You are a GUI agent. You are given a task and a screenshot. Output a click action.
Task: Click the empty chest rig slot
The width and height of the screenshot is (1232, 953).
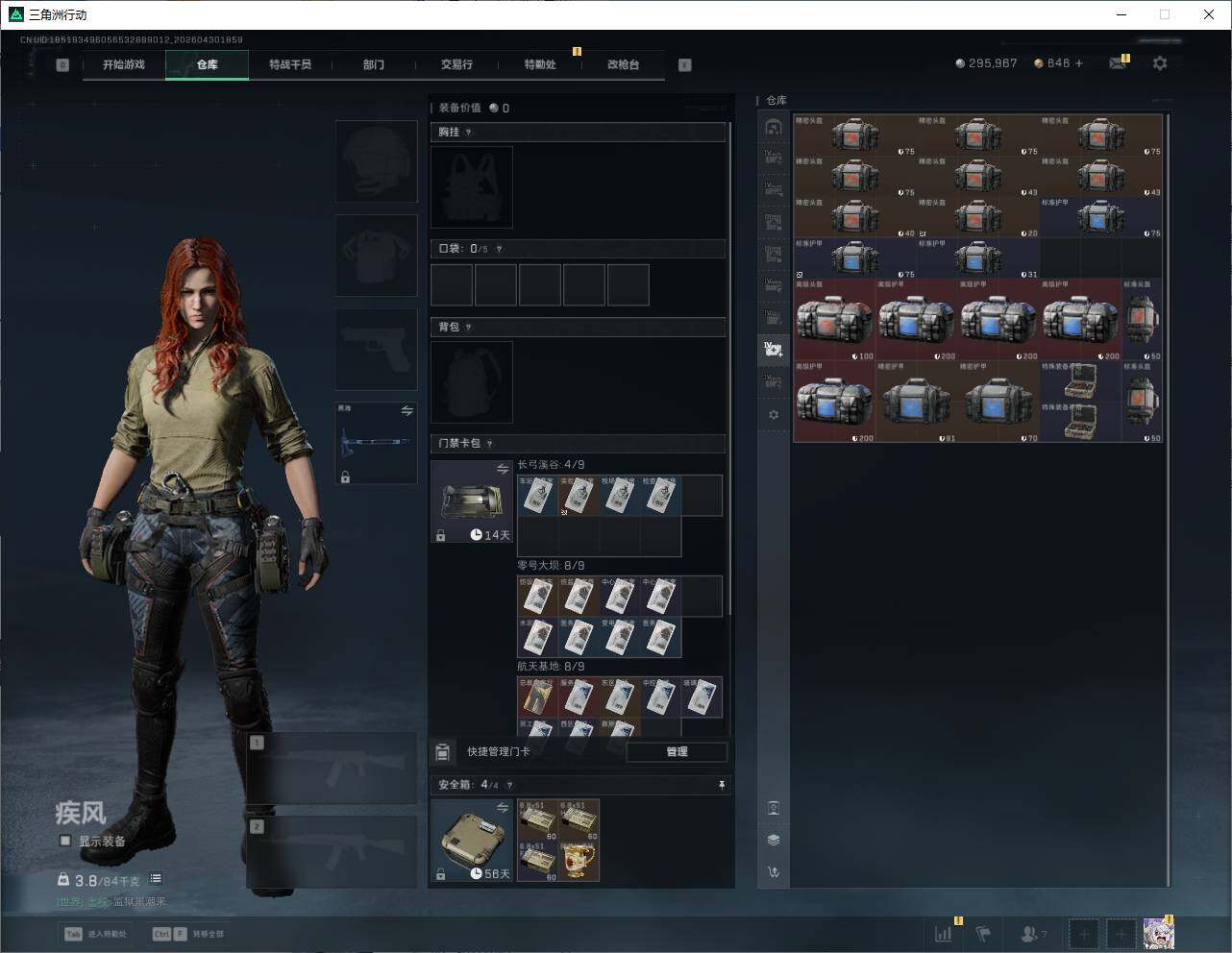pos(472,186)
